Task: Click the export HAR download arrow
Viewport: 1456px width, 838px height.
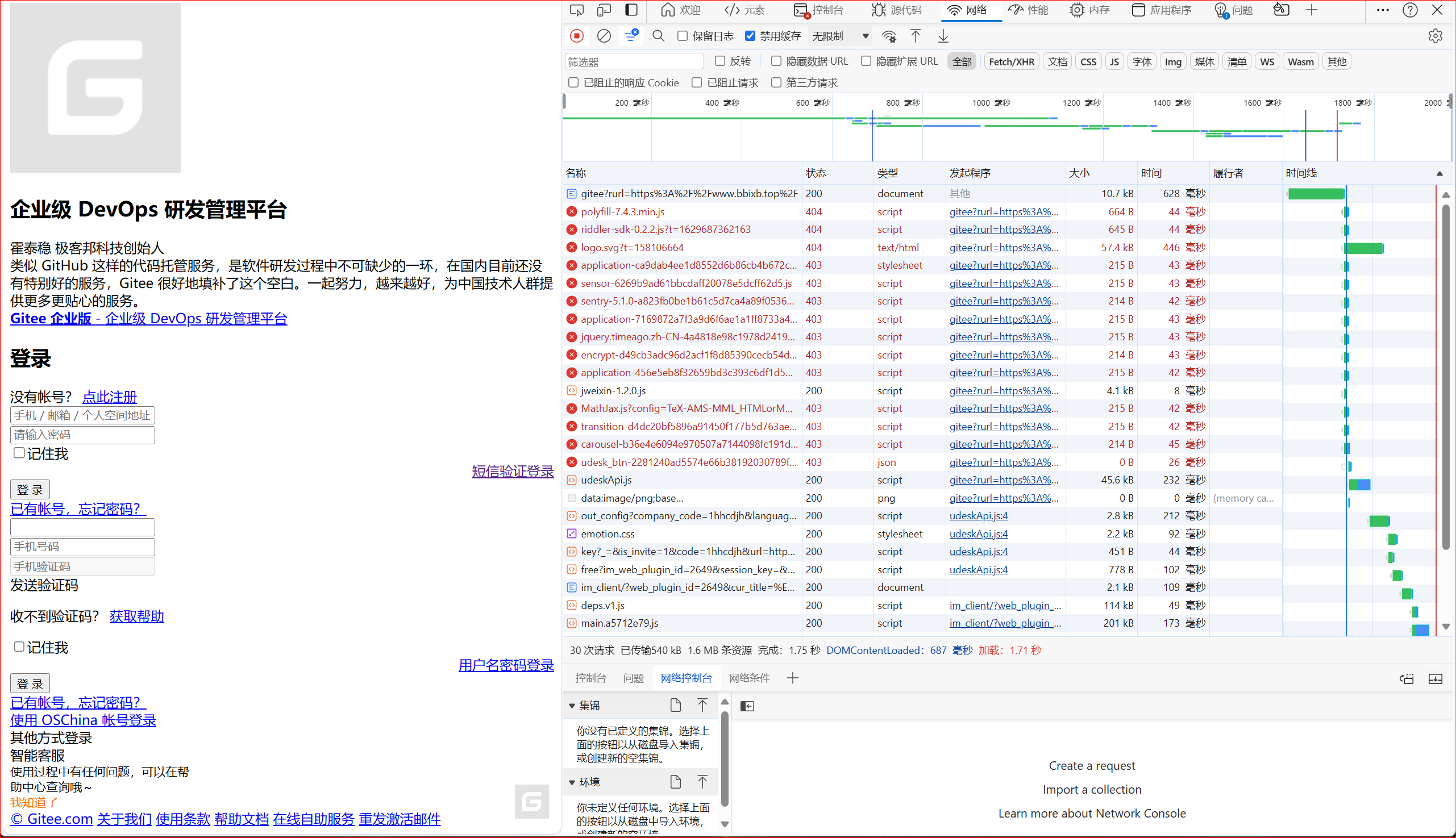Action: 943,36
